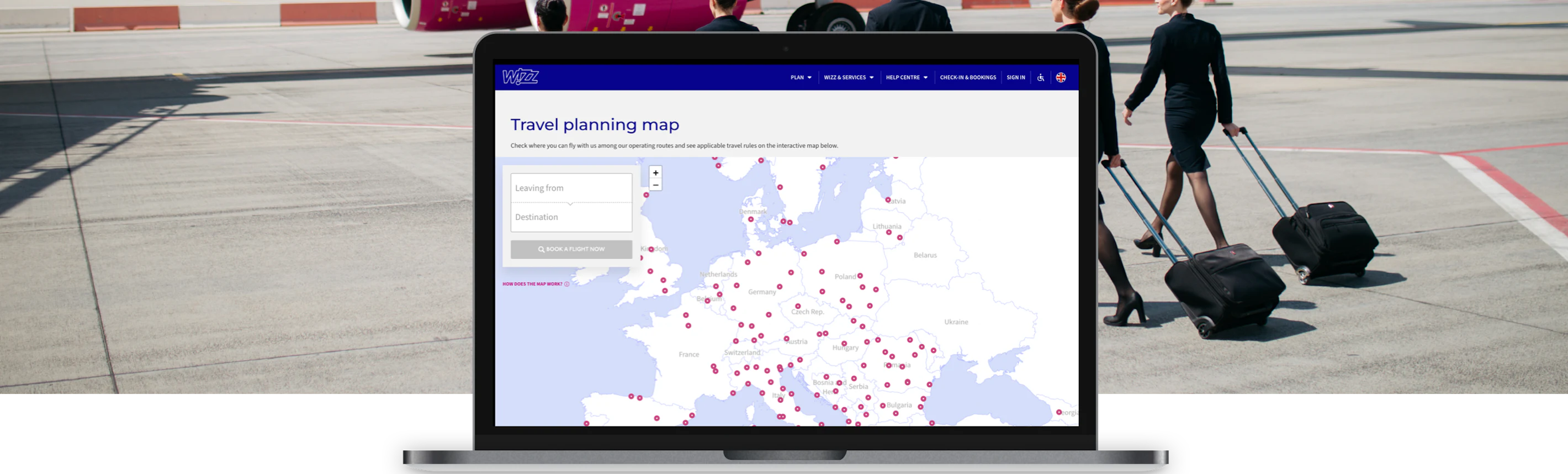Screen dimensions: 1568x474
Task: Click the UK flag language icon
Action: point(1061,77)
